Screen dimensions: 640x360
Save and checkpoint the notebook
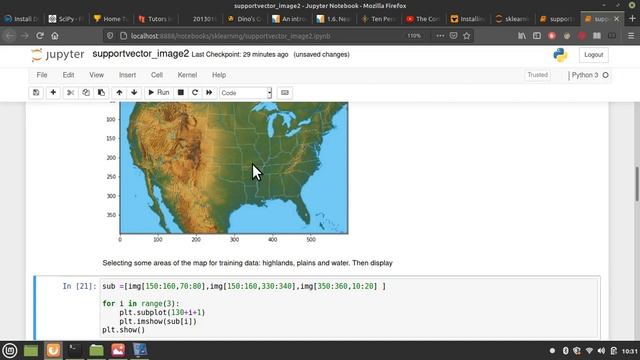(x=36, y=93)
